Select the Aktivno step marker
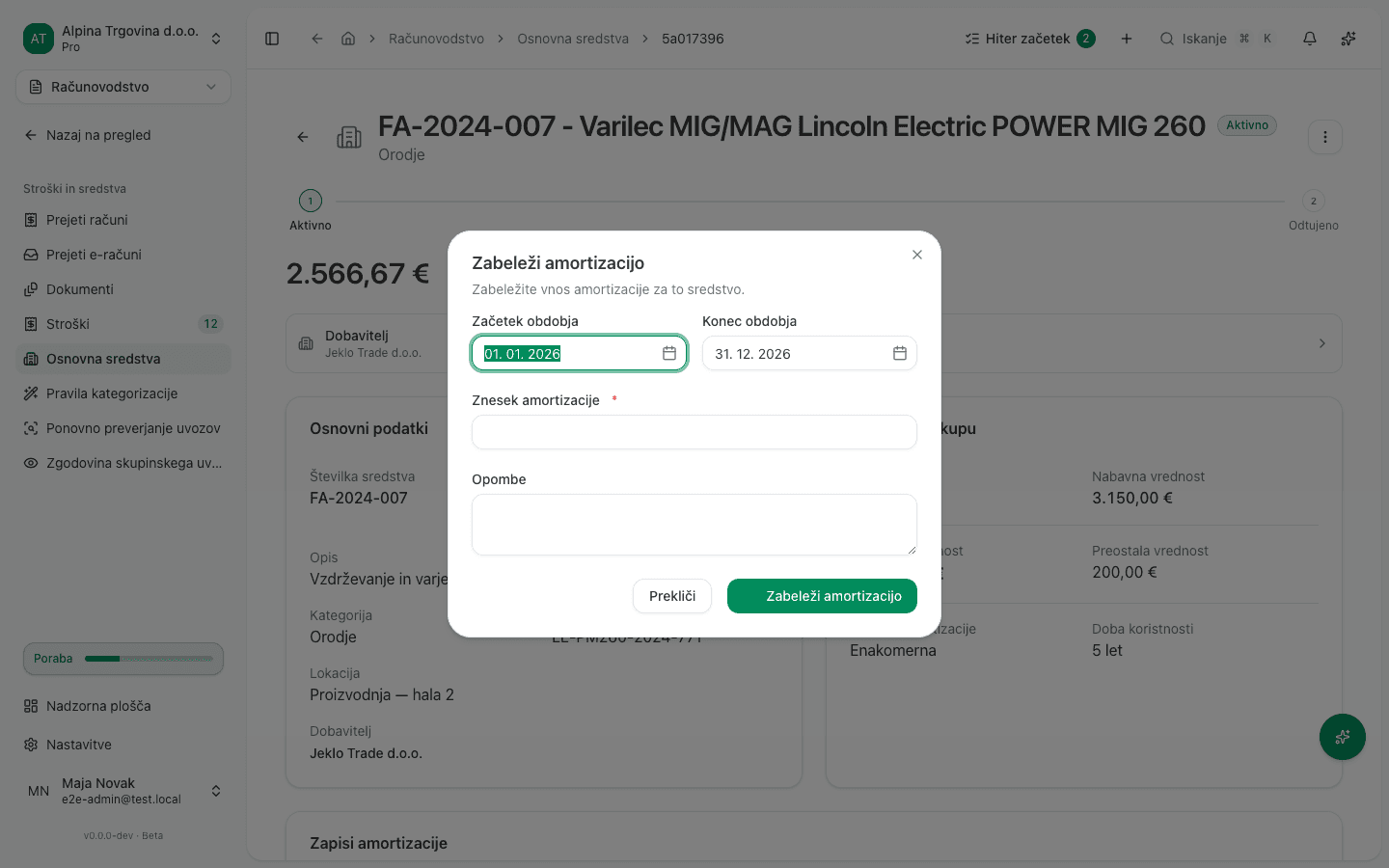 click(x=311, y=201)
